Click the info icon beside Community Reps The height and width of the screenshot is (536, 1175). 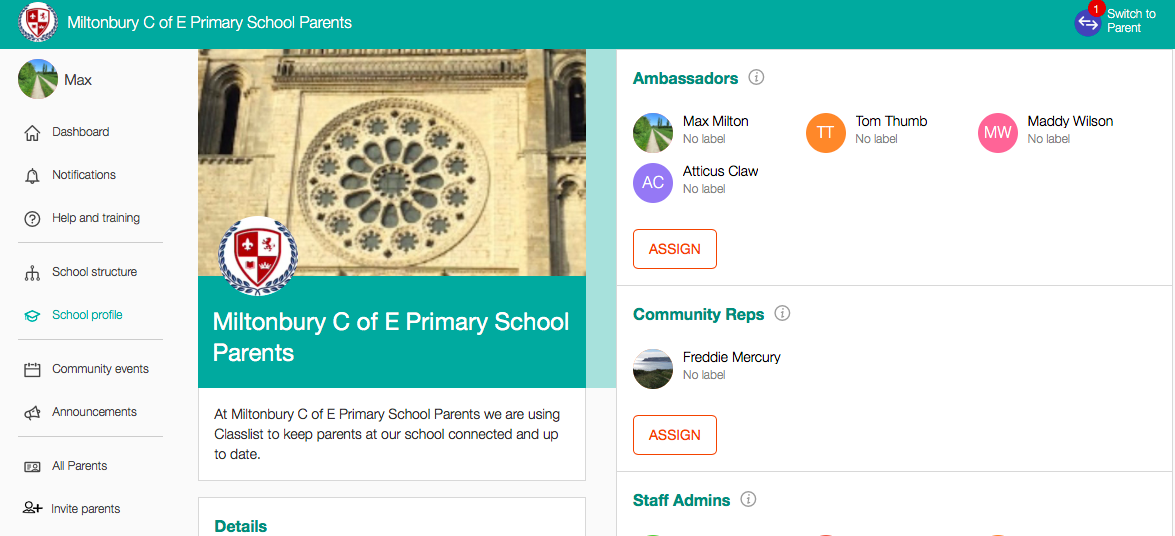(782, 313)
